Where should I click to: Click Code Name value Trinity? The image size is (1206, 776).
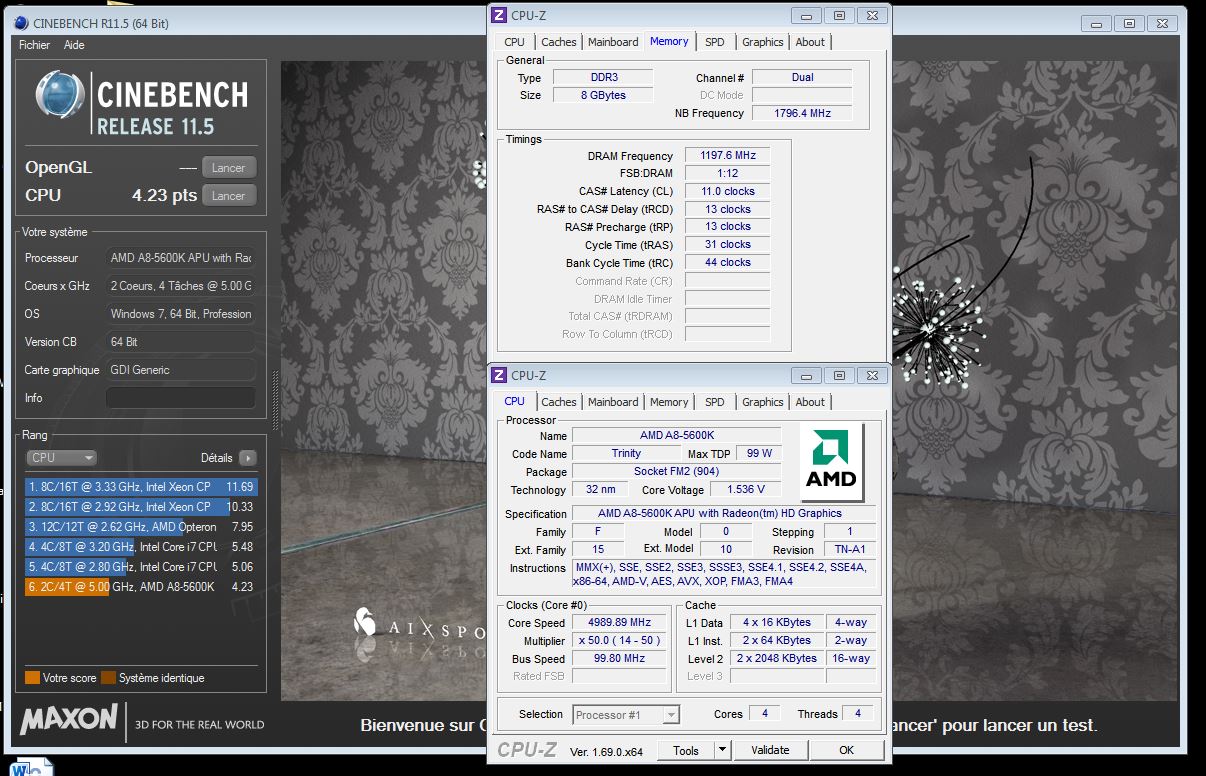tap(626, 453)
